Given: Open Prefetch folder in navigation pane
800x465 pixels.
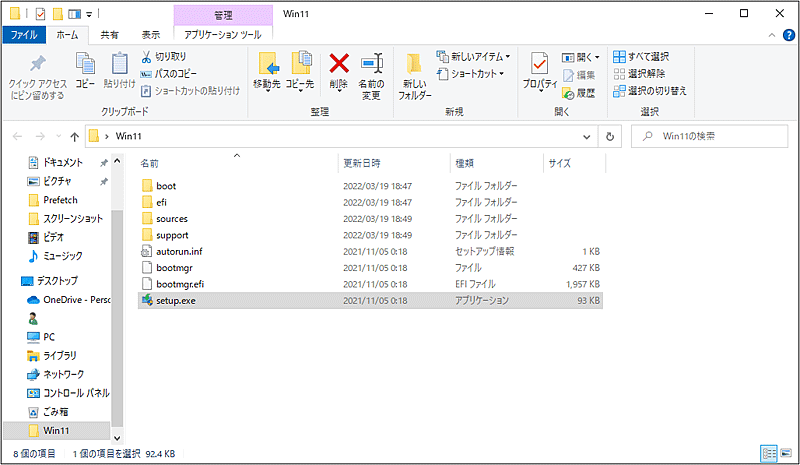Looking at the screenshot, I should (x=53, y=200).
